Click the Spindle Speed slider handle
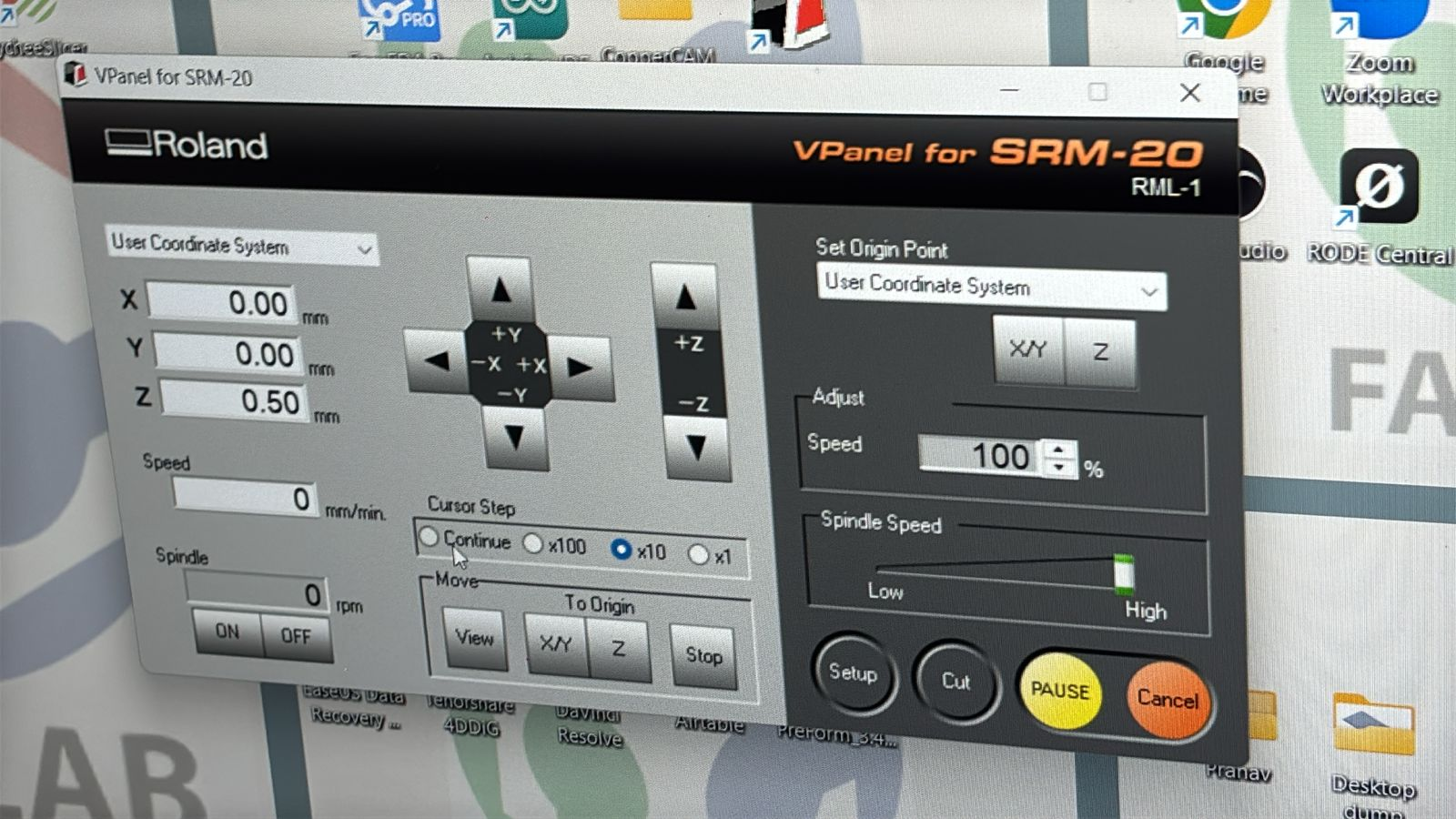 (1125, 576)
